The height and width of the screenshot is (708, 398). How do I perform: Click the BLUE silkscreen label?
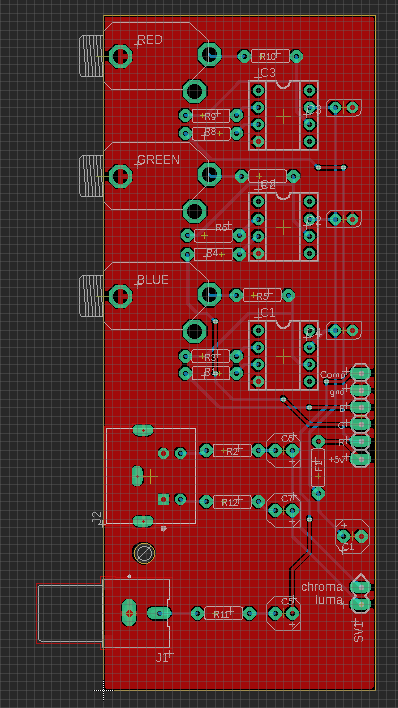point(153,280)
